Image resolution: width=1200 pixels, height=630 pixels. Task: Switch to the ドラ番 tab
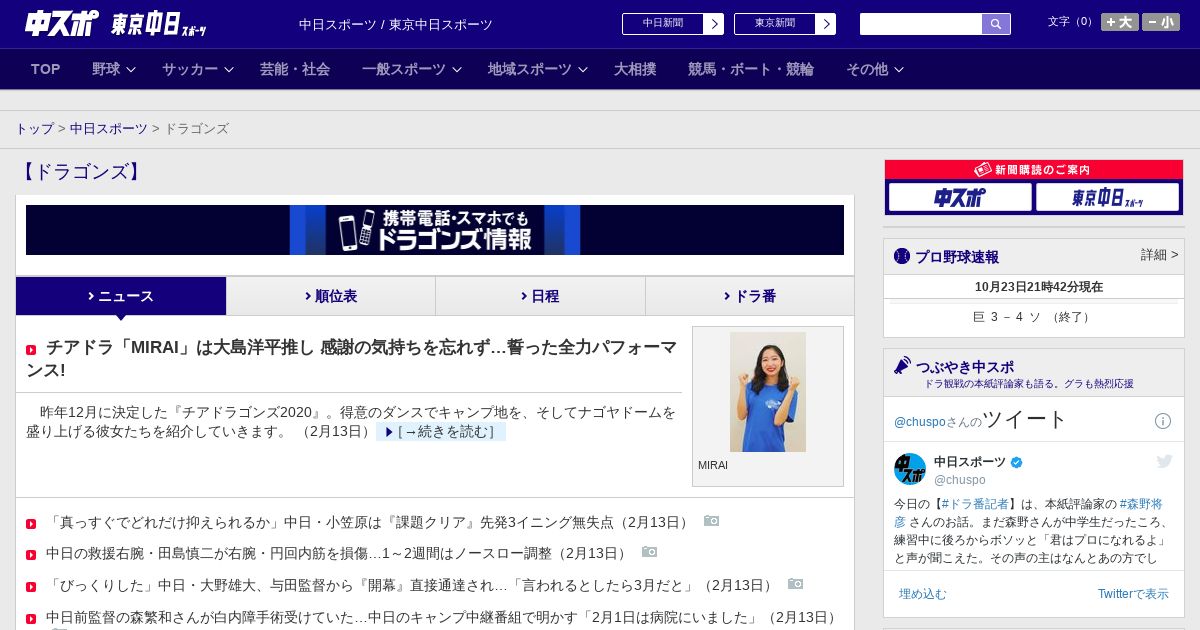[750, 296]
